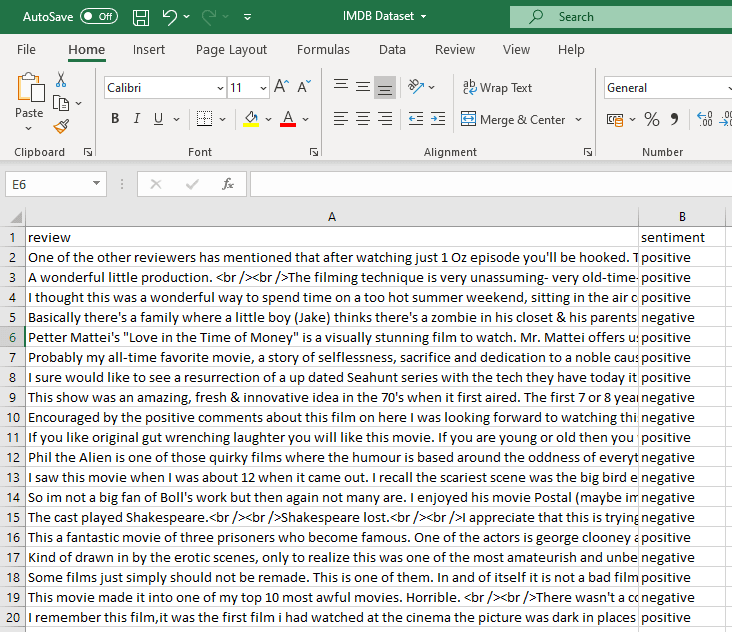Switch to the Insert tab

pos(148,49)
